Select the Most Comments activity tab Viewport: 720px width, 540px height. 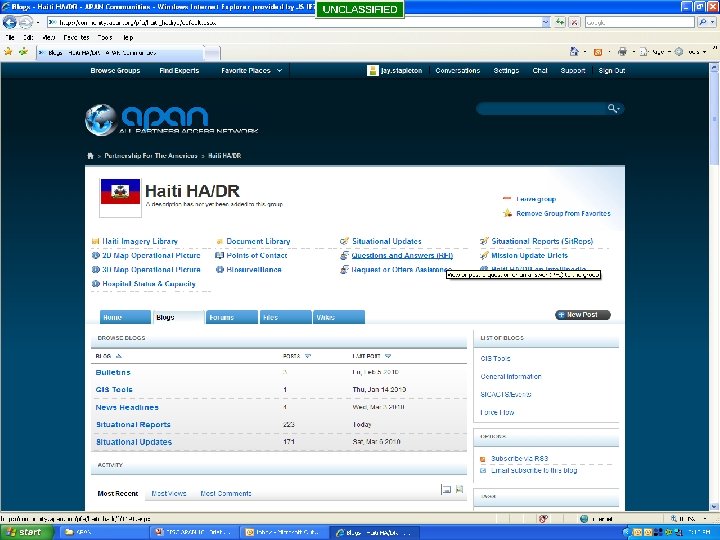[225, 494]
